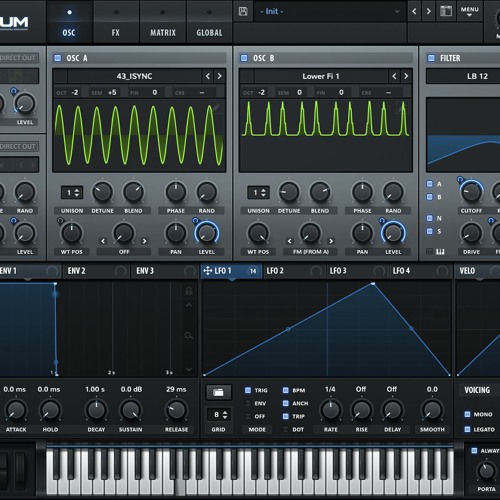
Task: Toggle OSC A enable switch
Action: tap(58, 58)
